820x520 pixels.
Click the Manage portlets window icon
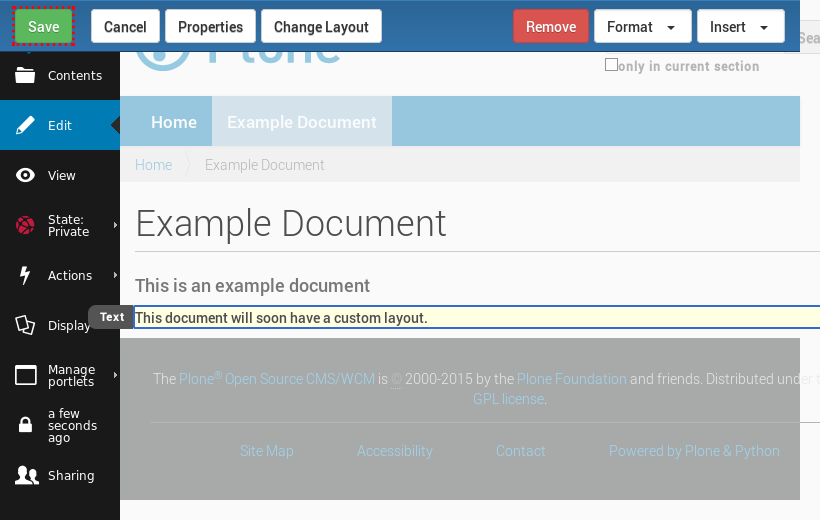pos(25,376)
